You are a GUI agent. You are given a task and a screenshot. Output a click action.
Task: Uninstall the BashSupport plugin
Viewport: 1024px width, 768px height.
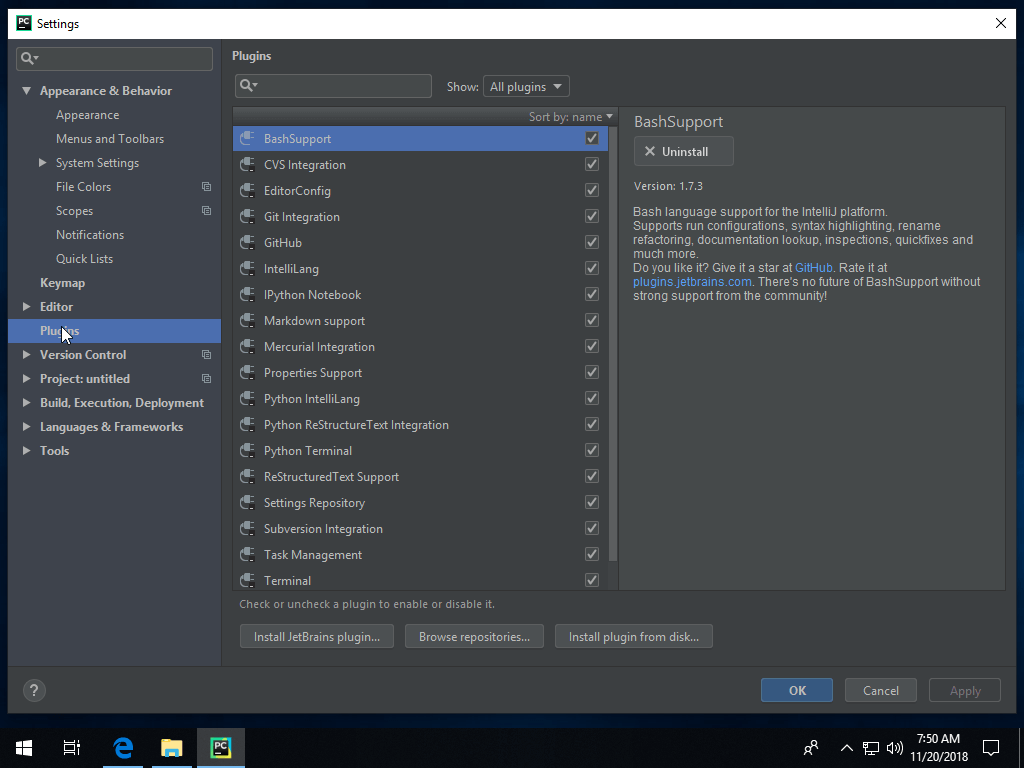click(x=684, y=152)
